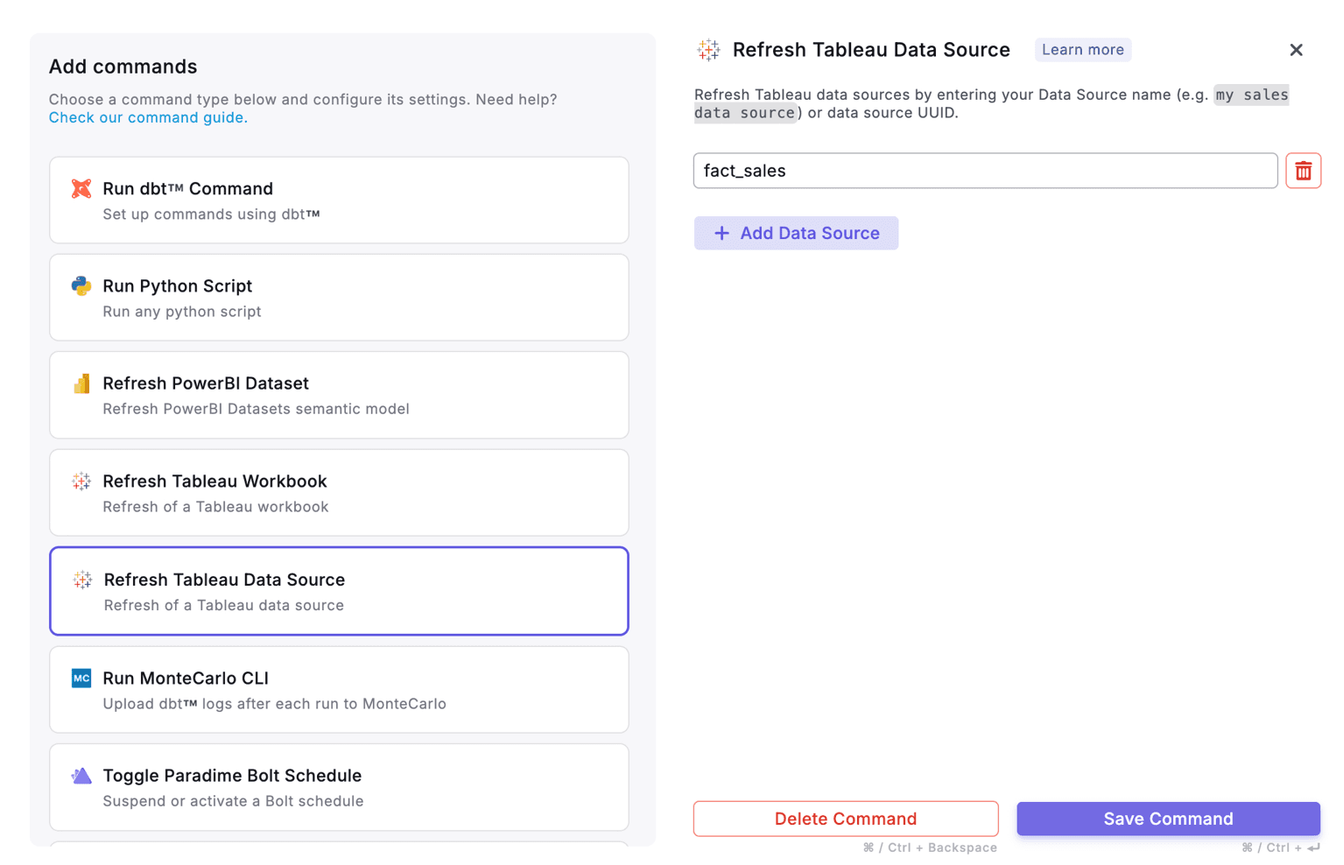1344x865 pixels.
Task: Click the Tableau icon in the panel header
Action: pyautogui.click(x=708, y=50)
